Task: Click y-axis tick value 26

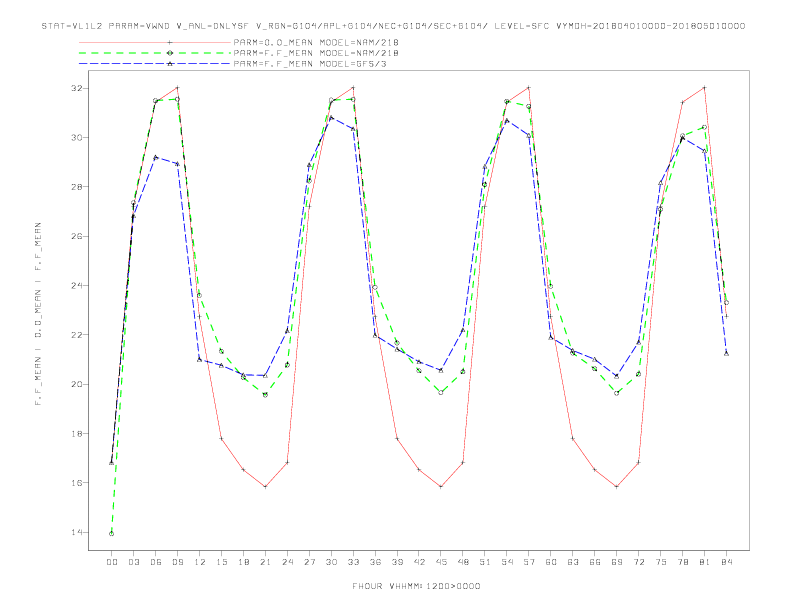Action: pyautogui.click(x=77, y=236)
